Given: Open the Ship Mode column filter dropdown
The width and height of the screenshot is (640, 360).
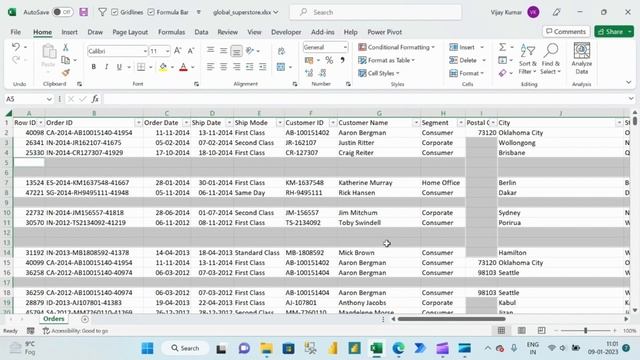Looking at the screenshot, I should click(x=280, y=123).
